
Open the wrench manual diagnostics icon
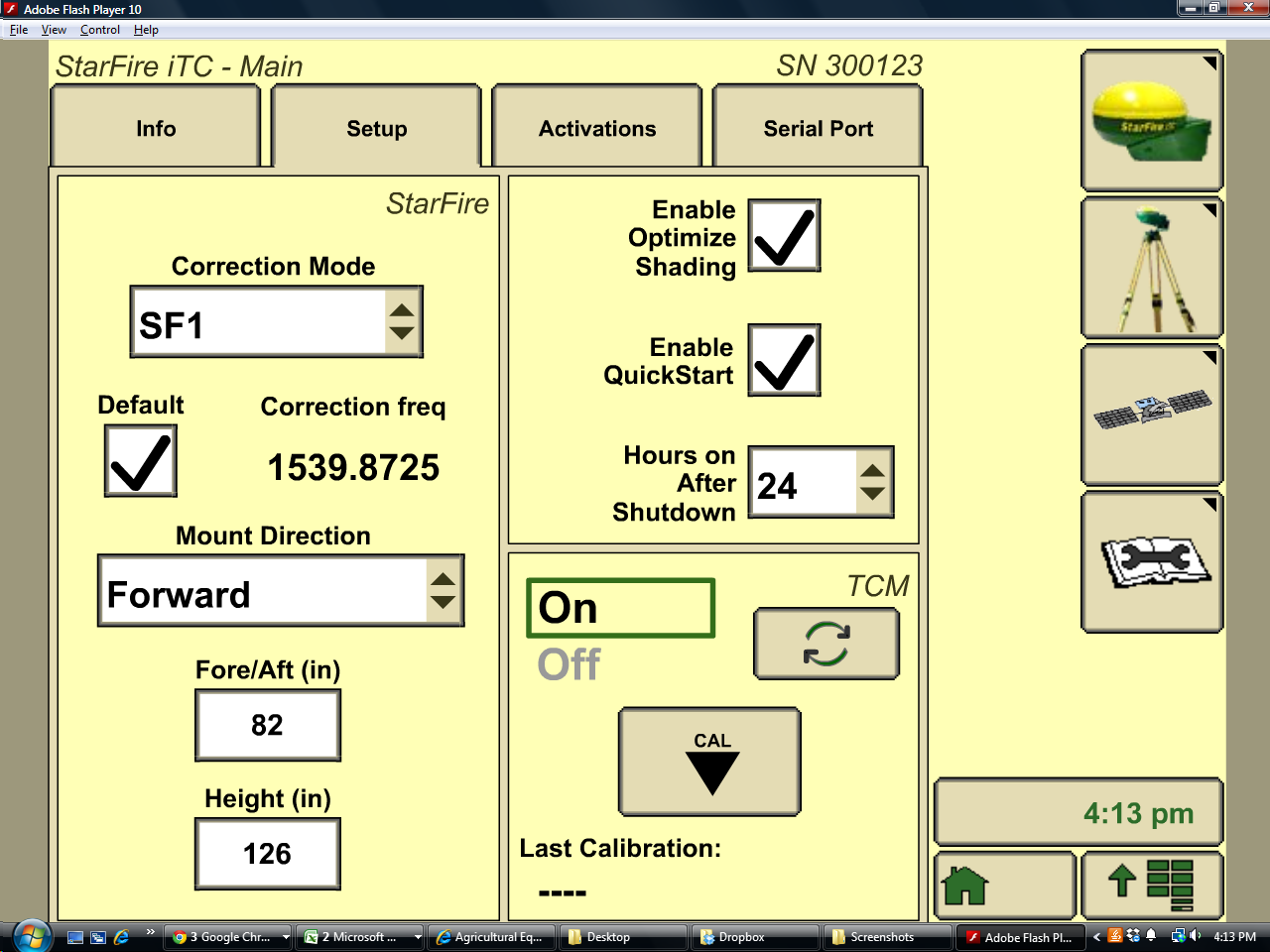point(1151,562)
